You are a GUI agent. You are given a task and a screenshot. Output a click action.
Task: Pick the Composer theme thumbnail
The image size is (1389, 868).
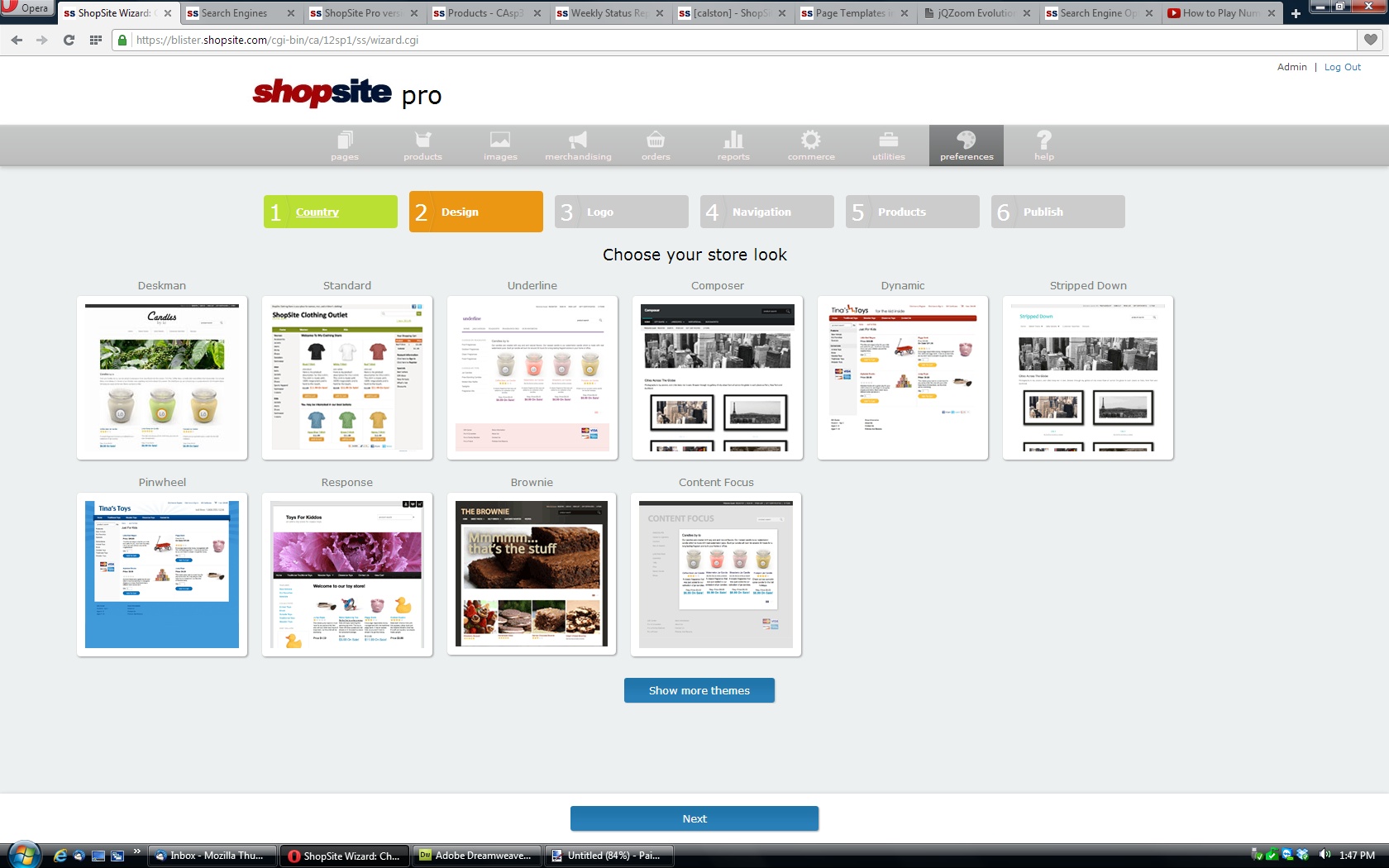(x=717, y=378)
